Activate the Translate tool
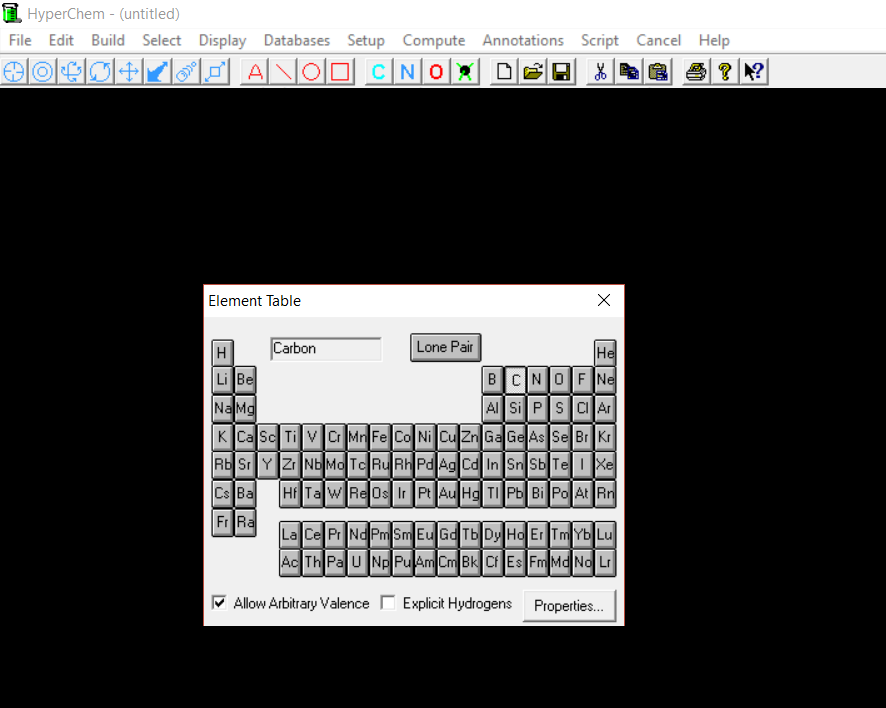 [x=129, y=72]
